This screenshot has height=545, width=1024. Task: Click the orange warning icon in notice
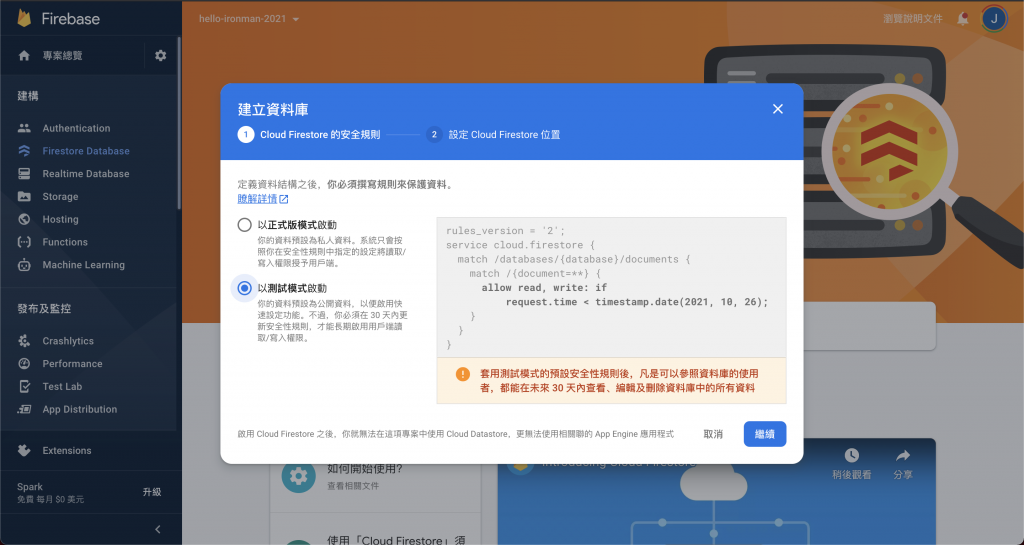pyautogui.click(x=462, y=374)
